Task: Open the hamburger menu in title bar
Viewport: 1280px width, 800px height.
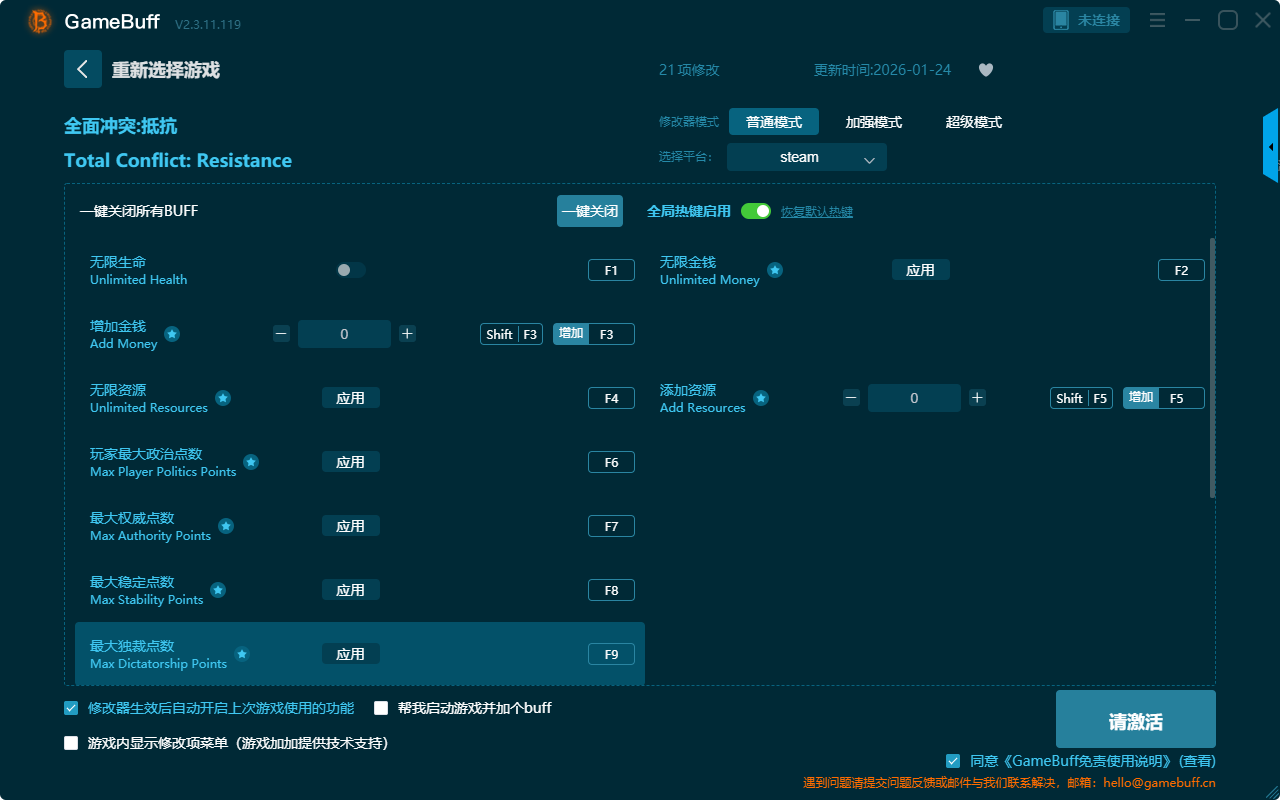Action: pos(1157,21)
